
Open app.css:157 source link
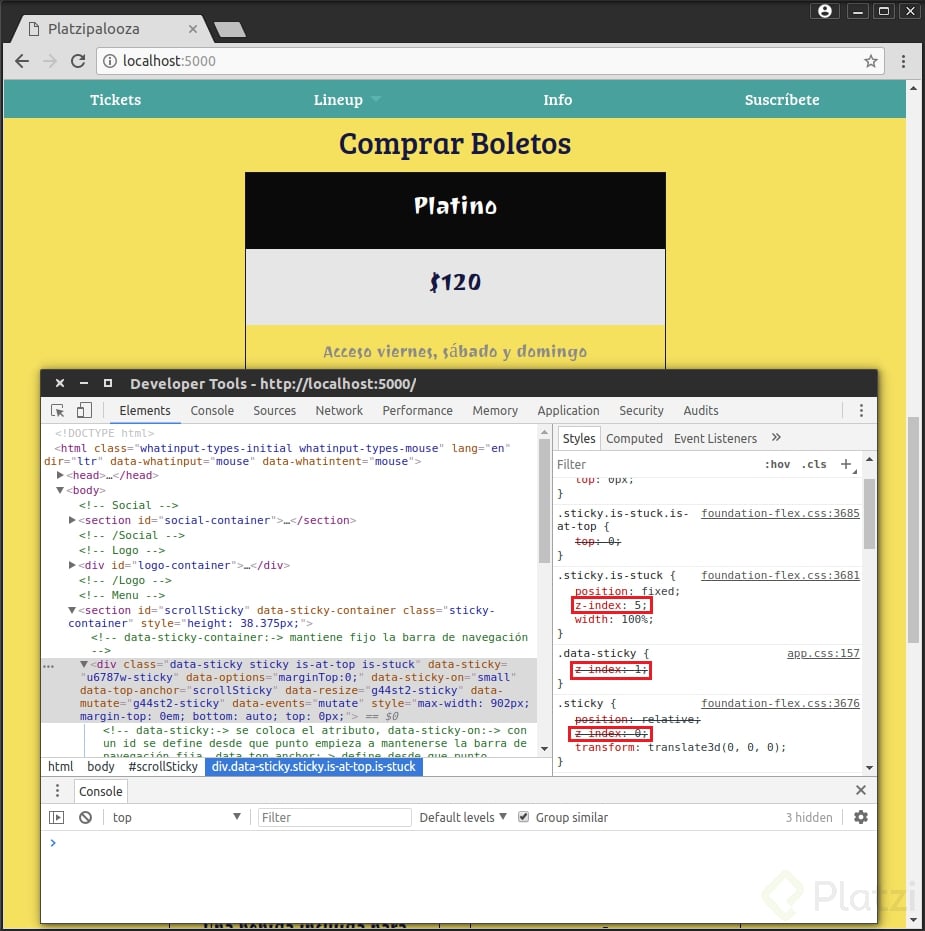tap(823, 653)
